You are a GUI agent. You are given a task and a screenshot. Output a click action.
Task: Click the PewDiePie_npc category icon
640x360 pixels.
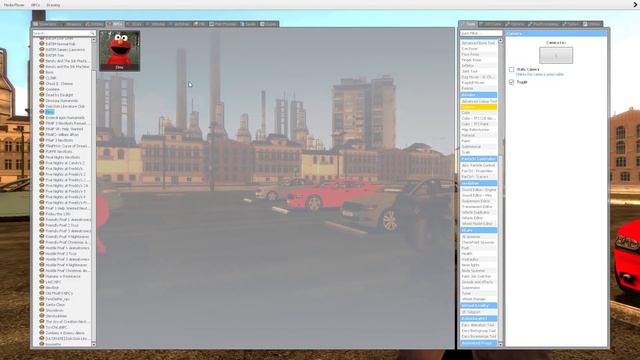[x=42, y=299]
